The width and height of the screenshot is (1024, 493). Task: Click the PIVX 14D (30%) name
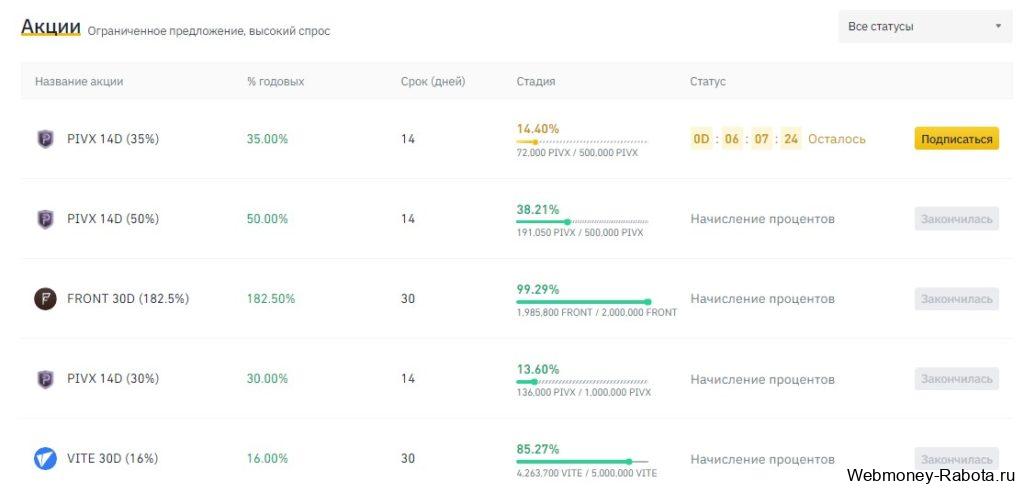[x=113, y=379]
